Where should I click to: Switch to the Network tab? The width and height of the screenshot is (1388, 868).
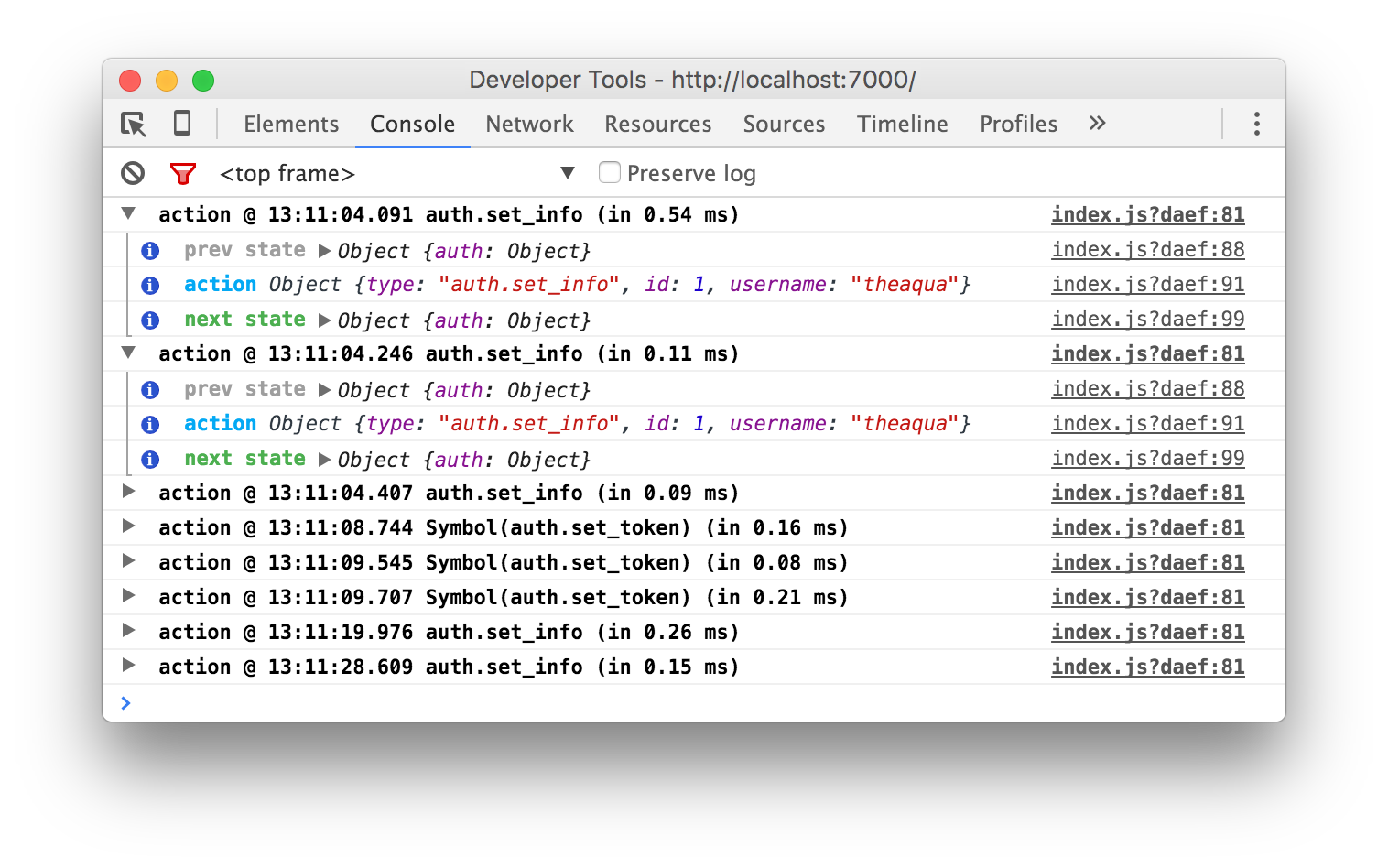(x=529, y=124)
